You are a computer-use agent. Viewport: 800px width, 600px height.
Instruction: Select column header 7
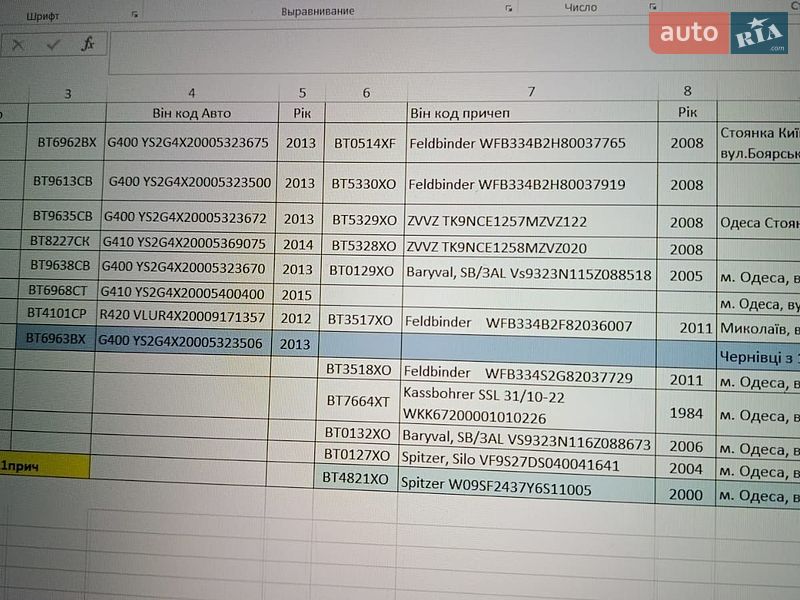(532, 91)
